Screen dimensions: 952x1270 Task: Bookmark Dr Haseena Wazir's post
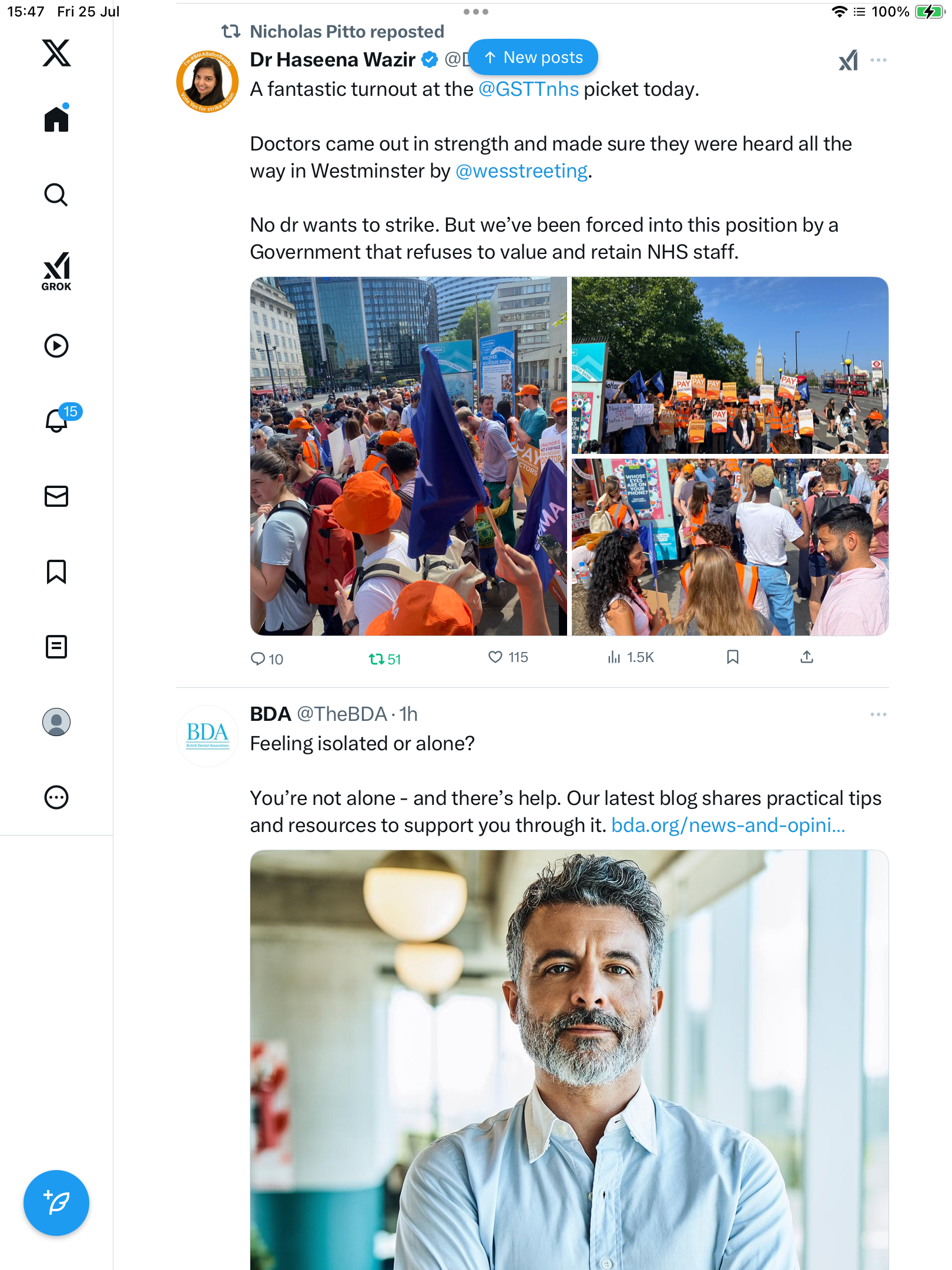[x=732, y=657]
